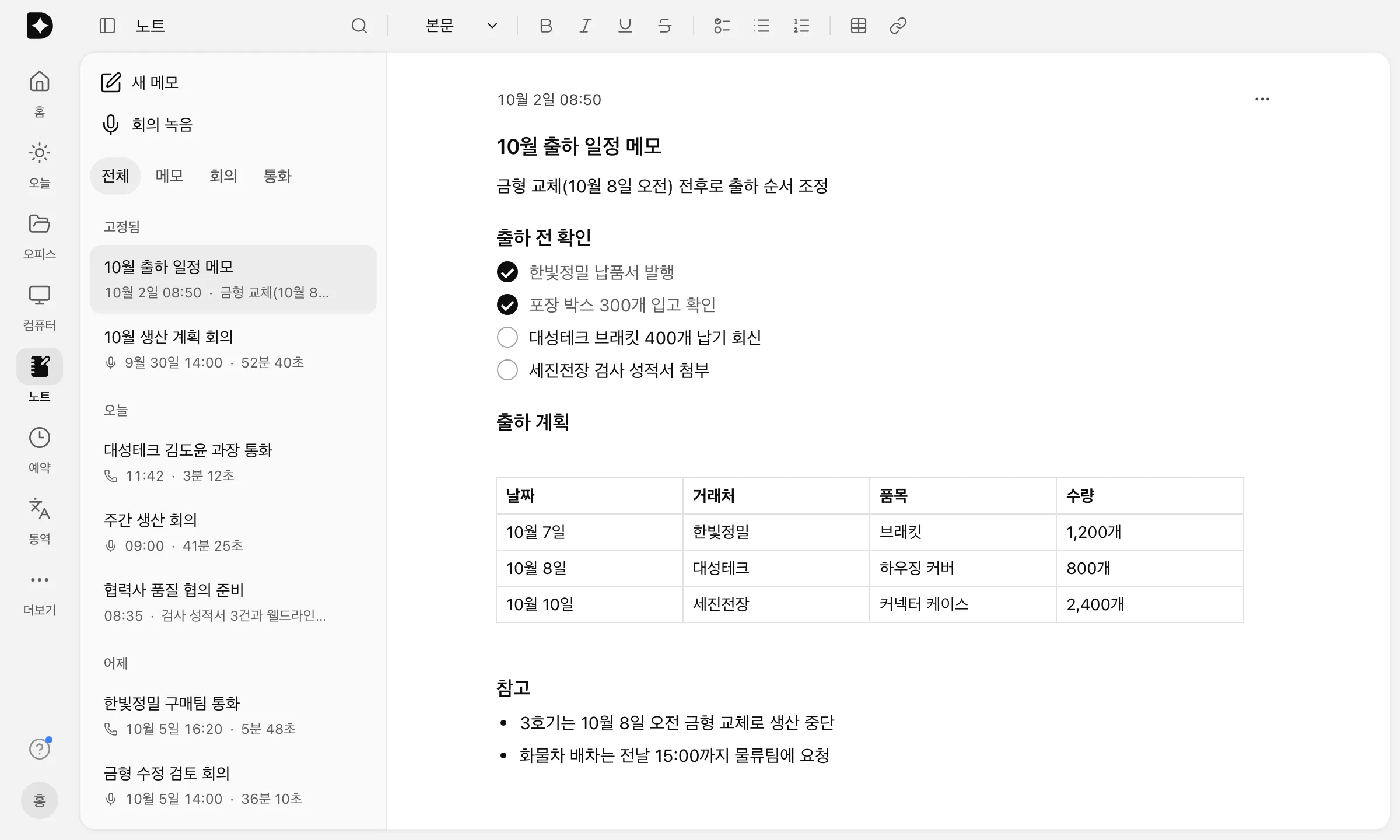
Task: Open the 오늘 section
Action: point(40,164)
